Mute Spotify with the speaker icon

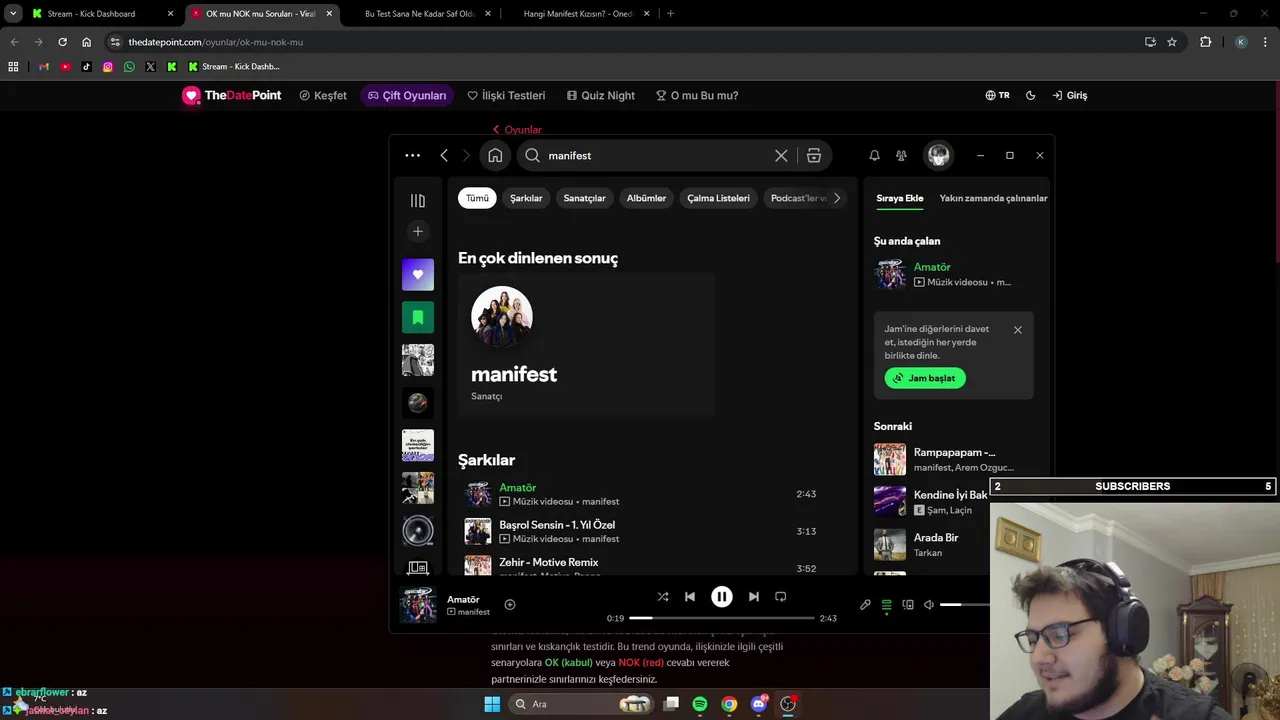click(929, 605)
